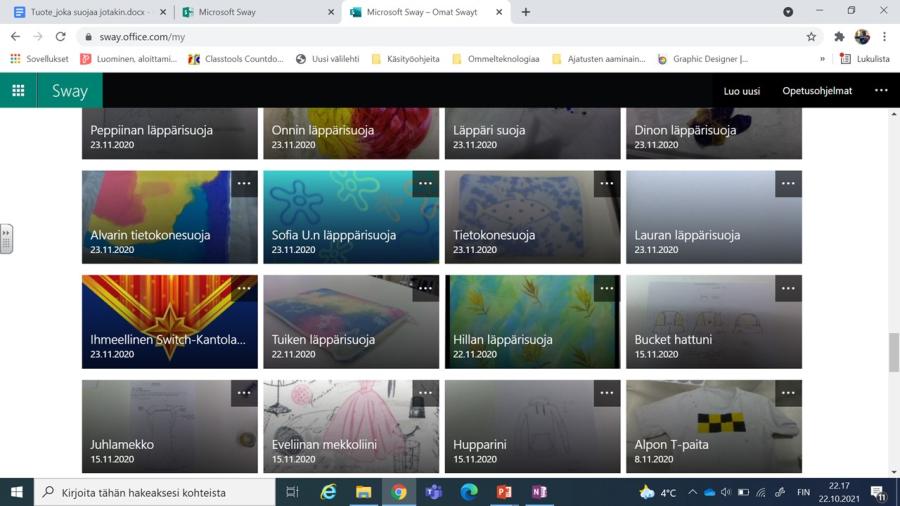Open more options on Eveliinan mekkoliini card
Screen dimensions: 900x506
425,393
